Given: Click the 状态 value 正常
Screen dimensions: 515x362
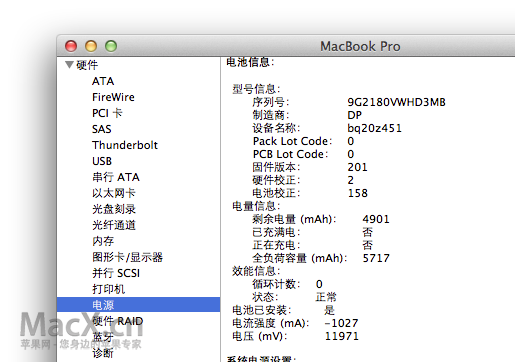Looking at the screenshot, I should [x=326, y=297].
